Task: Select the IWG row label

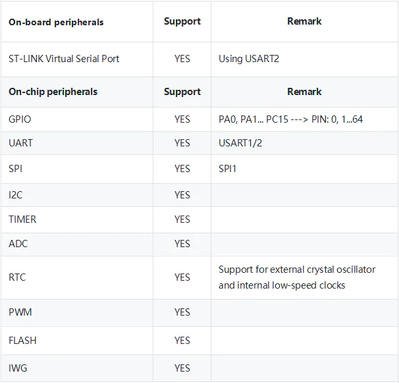Action: point(18,368)
